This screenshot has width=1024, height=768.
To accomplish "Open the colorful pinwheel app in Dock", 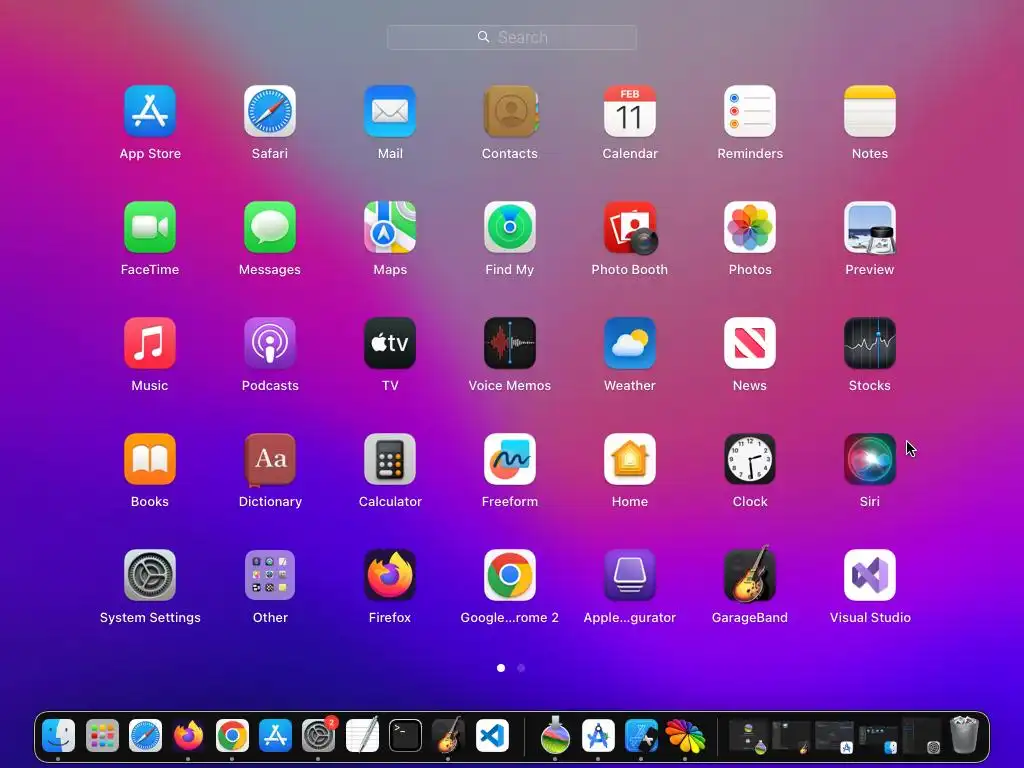I will tap(685, 736).
